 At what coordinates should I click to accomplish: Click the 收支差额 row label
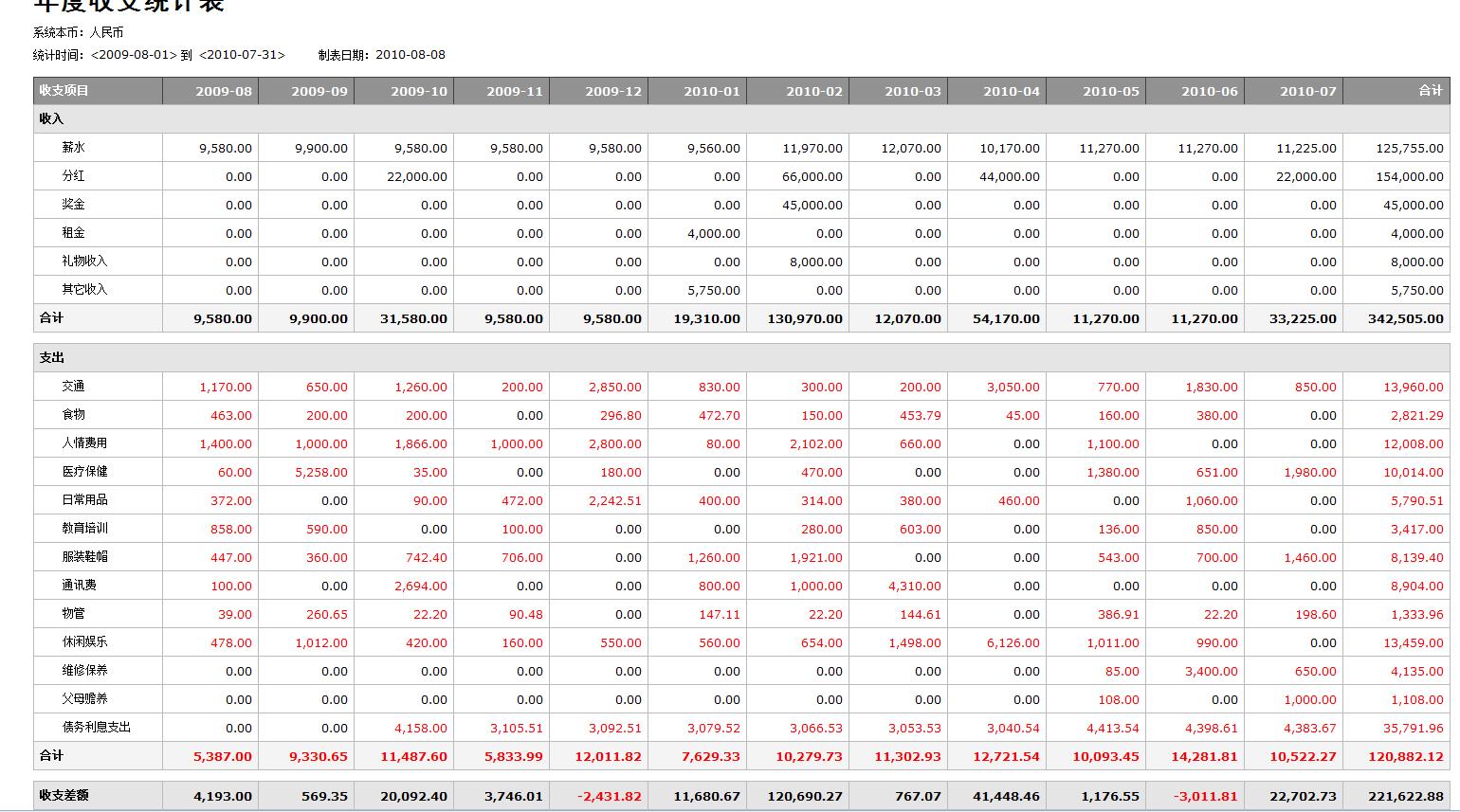[x=64, y=796]
